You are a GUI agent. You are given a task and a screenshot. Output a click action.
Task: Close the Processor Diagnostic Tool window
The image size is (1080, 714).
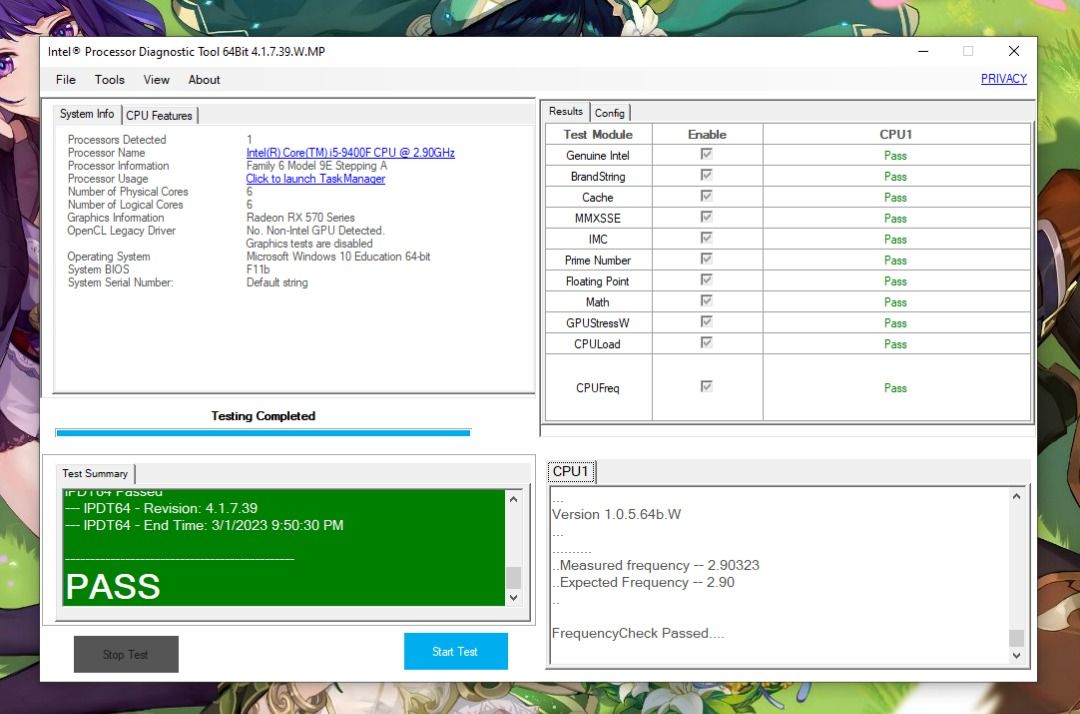click(1014, 51)
